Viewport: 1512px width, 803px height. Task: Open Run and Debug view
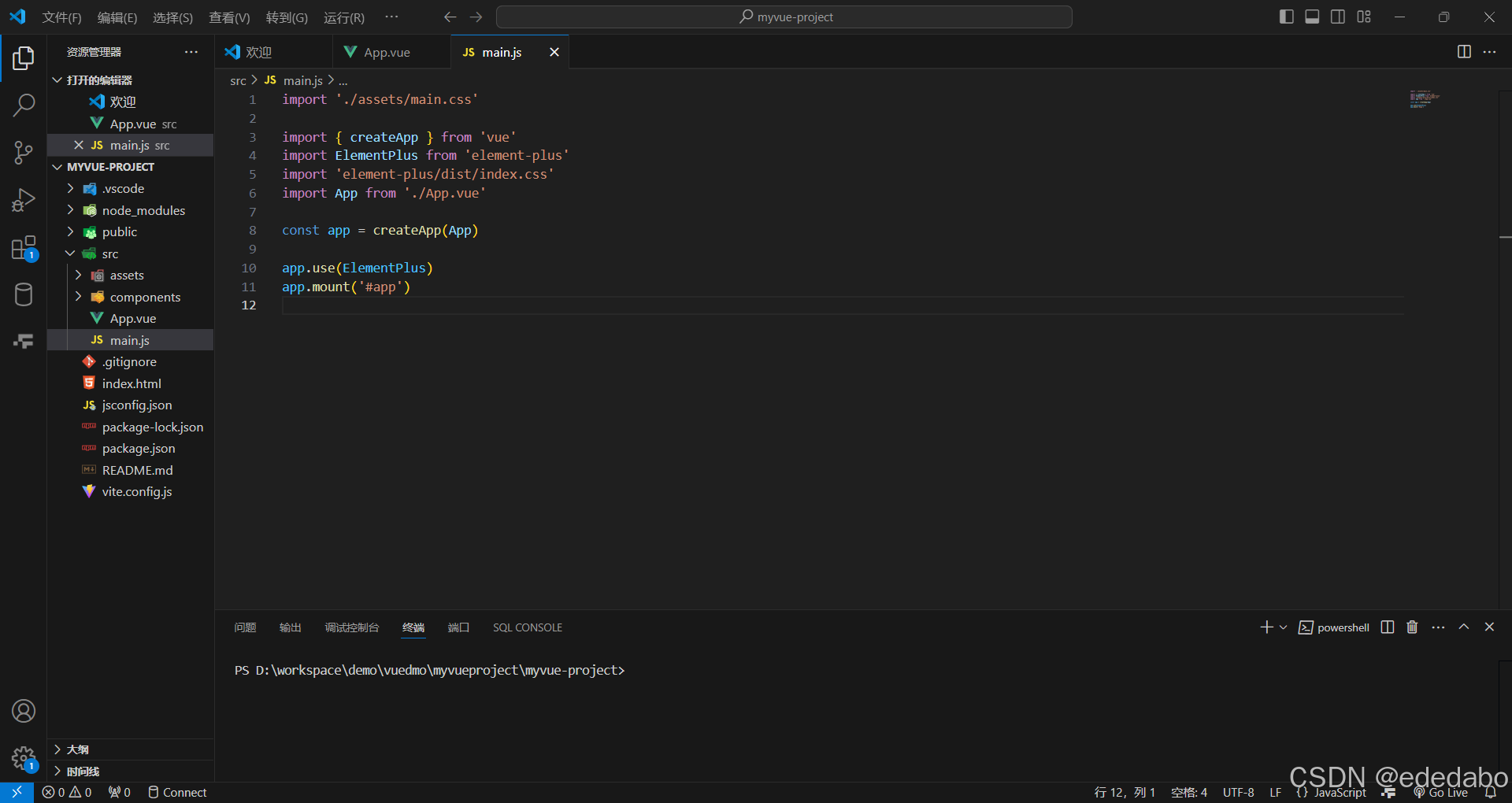coord(24,200)
